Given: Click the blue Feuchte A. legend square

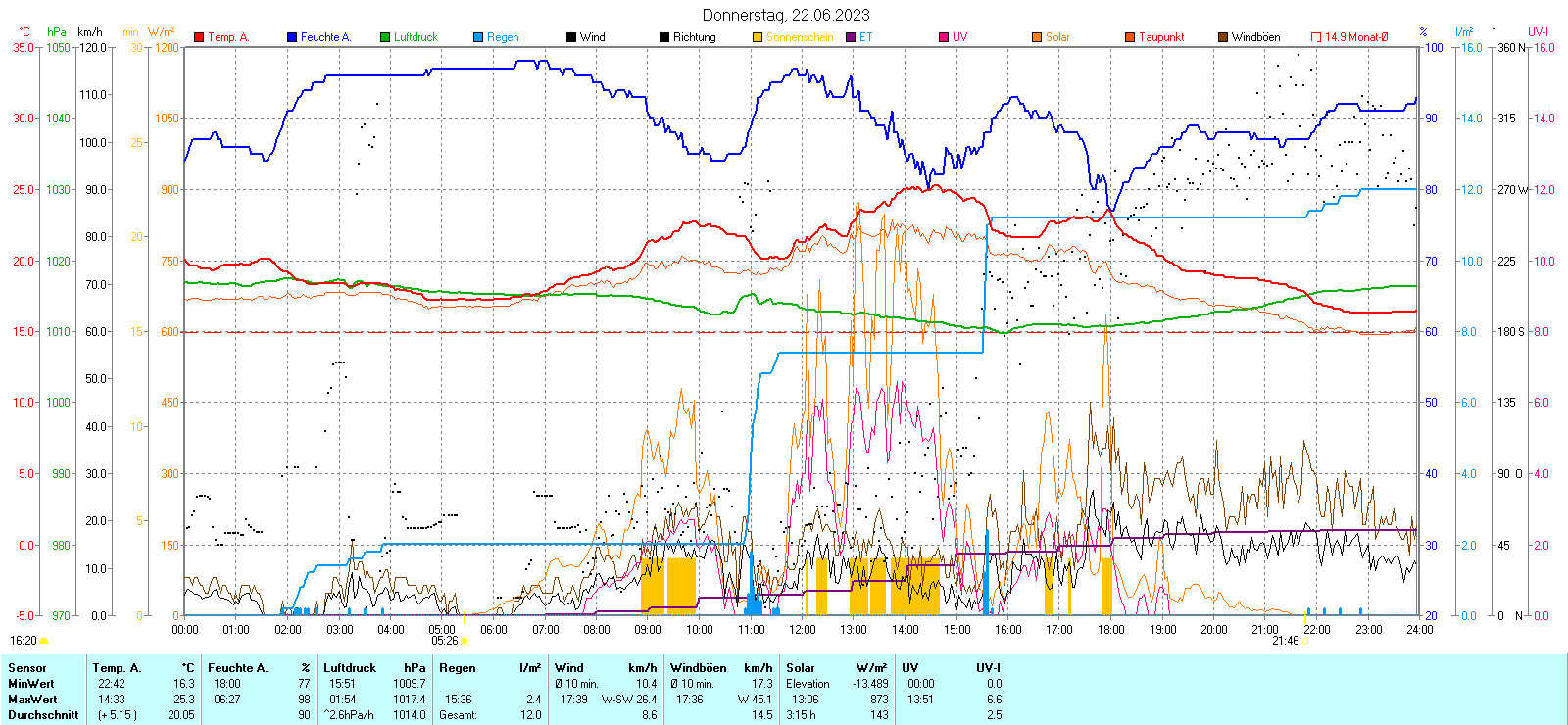Looking at the screenshot, I should click(292, 37).
